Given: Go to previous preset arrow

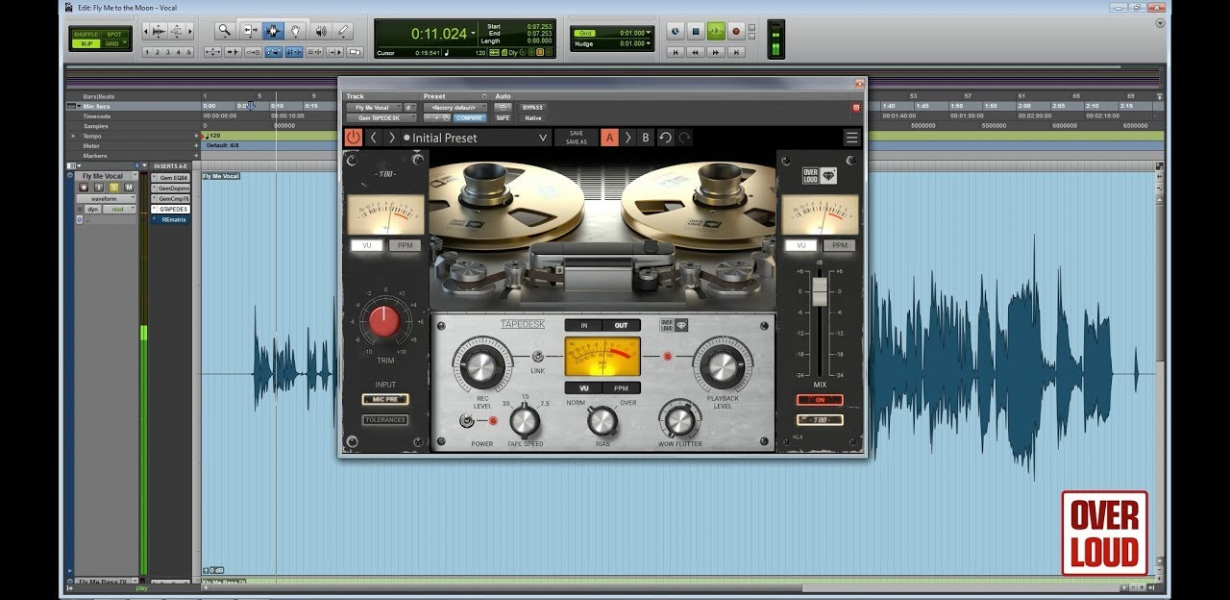Looking at the screenshot, I should pyautogui.click(x=374, y=138).
